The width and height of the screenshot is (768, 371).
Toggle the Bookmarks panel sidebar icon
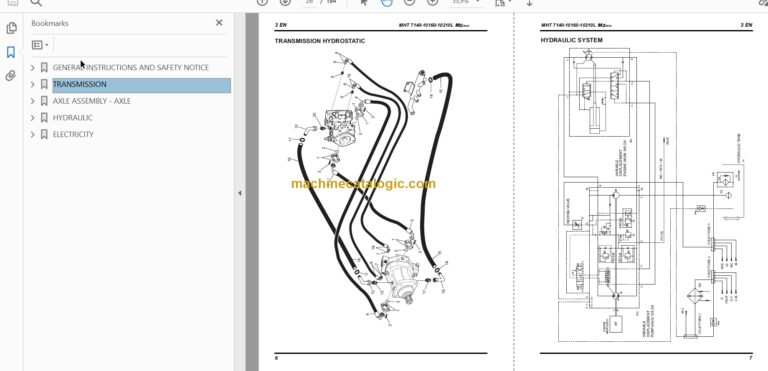click(x=11, y=52)
